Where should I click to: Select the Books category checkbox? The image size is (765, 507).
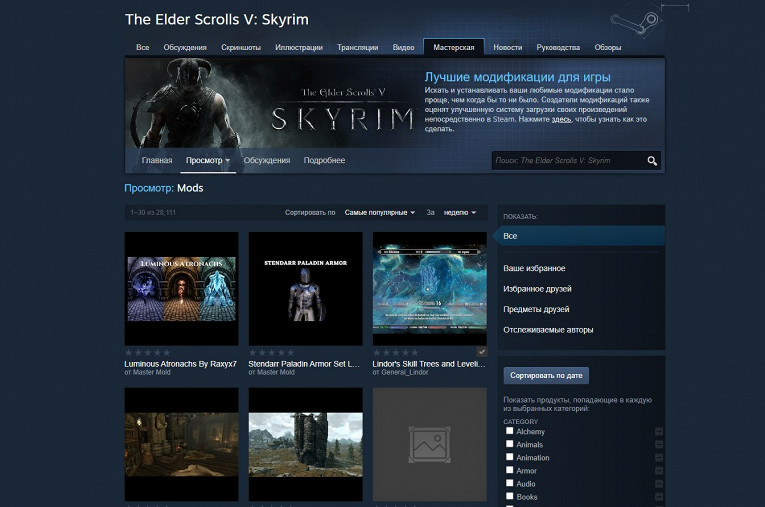[x=509, y=496]
